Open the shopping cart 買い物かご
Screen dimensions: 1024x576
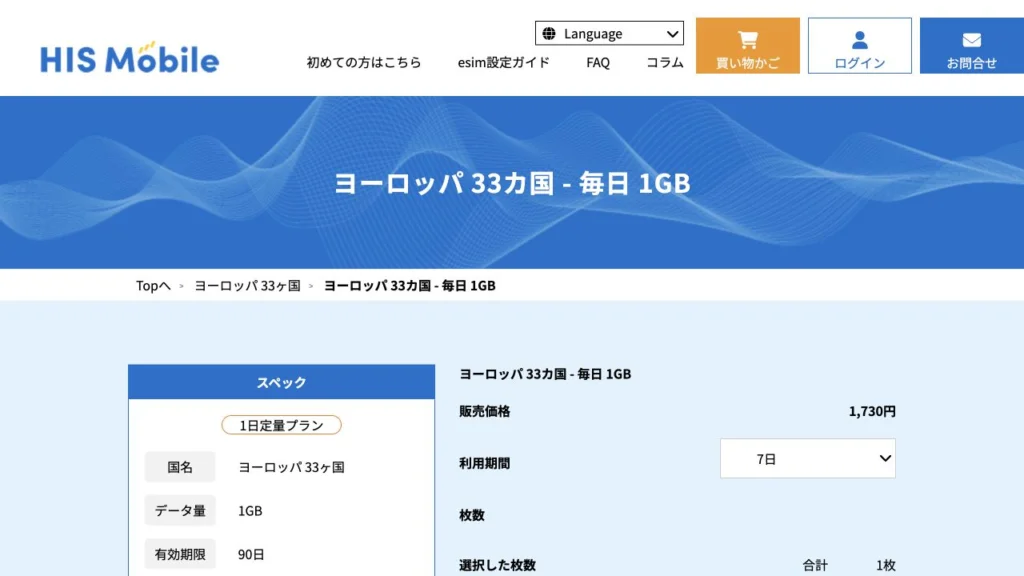pyautogui.click(x=748, y=46)
